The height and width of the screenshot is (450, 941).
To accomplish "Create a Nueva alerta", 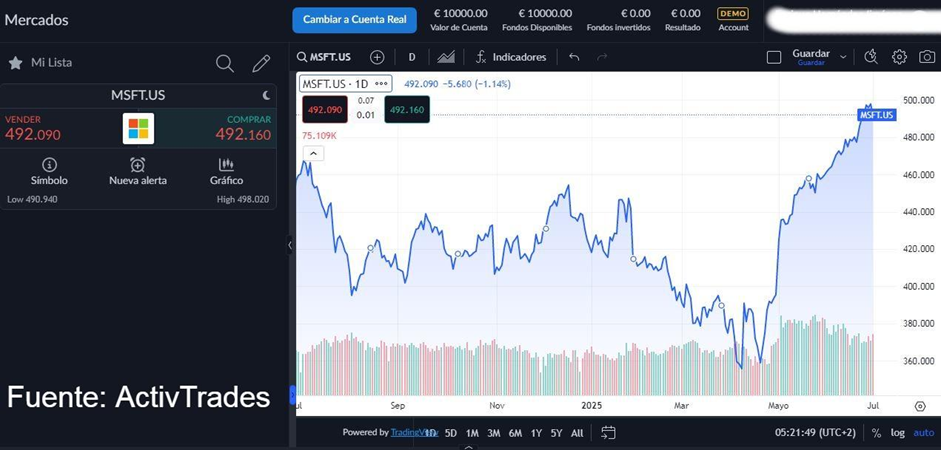I will click(138, 172).
